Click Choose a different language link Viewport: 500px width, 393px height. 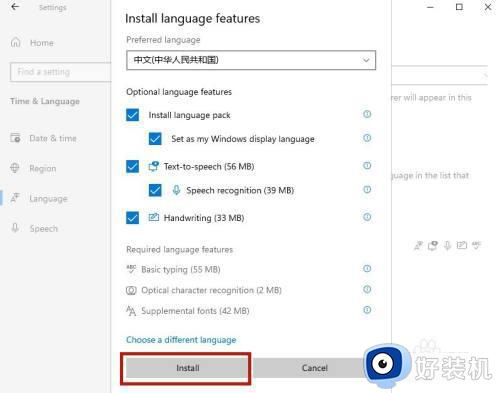click(x=181, y=340)
